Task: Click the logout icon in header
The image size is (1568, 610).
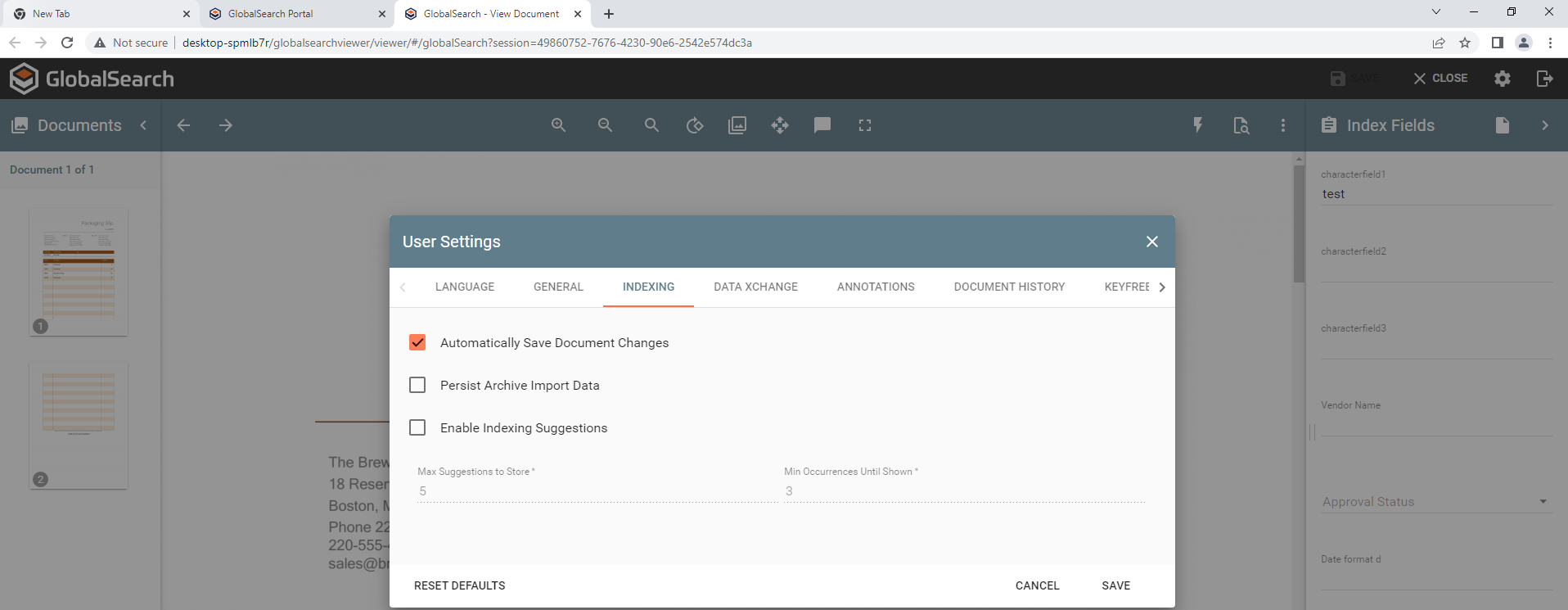Action: [x=1544, y=79]
